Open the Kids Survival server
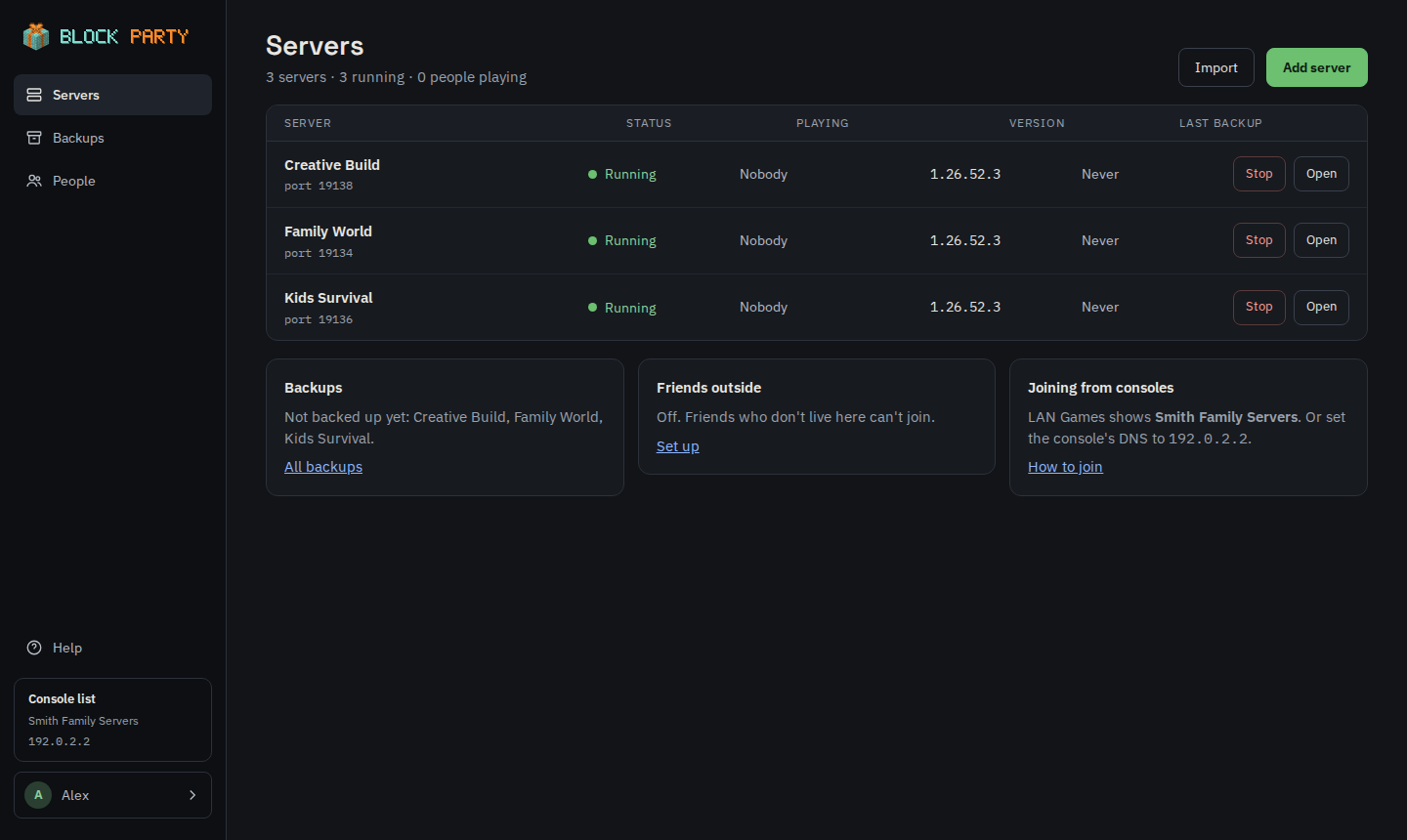This screenshot has height=840, width=1407. coord(1321,307)
